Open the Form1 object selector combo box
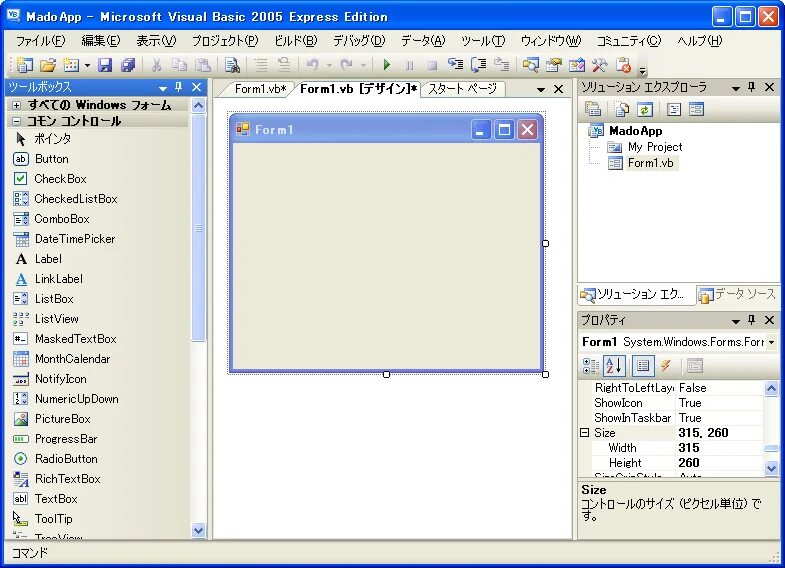The image size is (785, 568). (678, 342)
